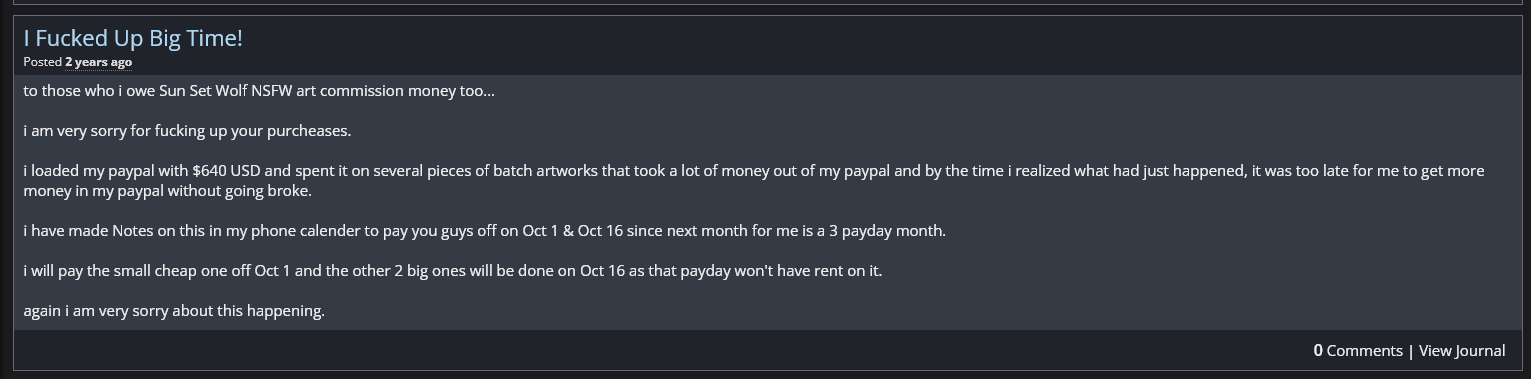Click the final line "again i am very sorry"
Screen dimensions: 1531x379
coord(174,311)
